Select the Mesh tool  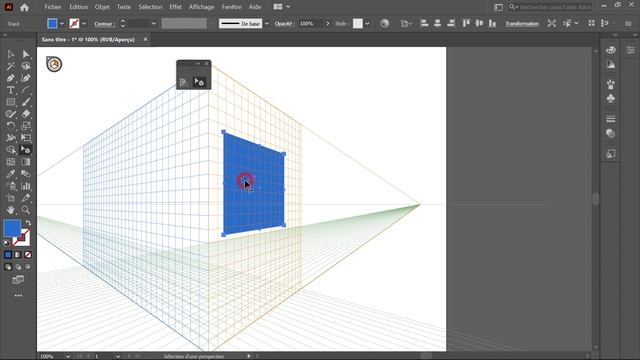coord(11,162)
